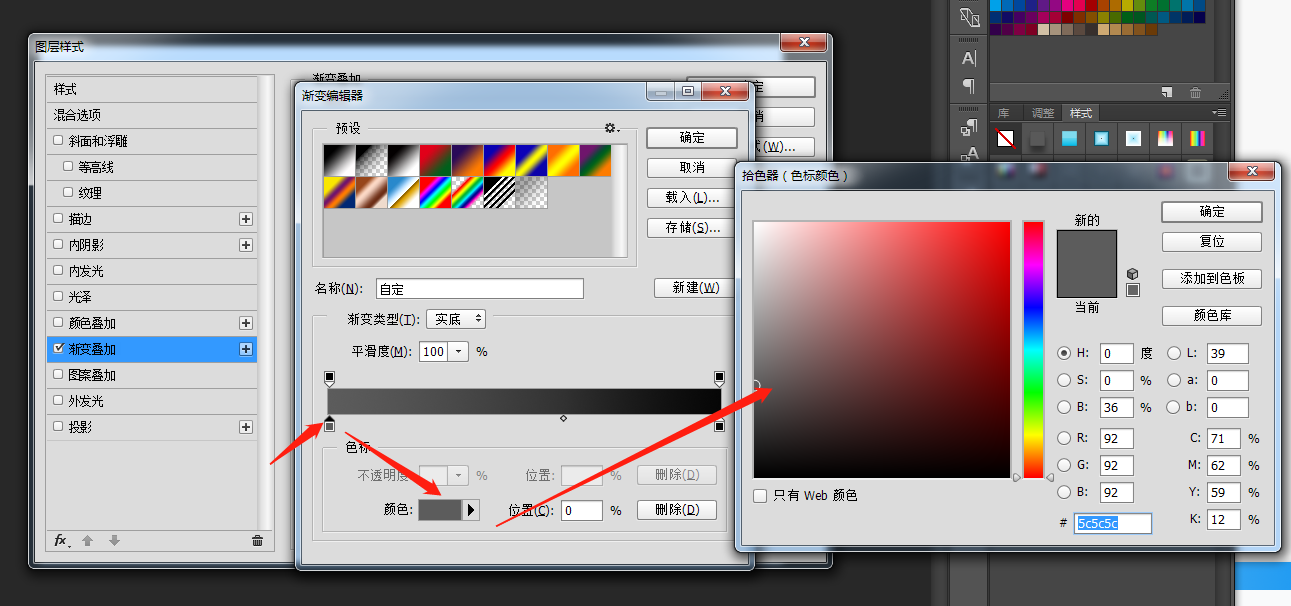This screenshot has height=606, width=1291.
Task: Apply the default no-style swatch
Action: pos(1005,139)
